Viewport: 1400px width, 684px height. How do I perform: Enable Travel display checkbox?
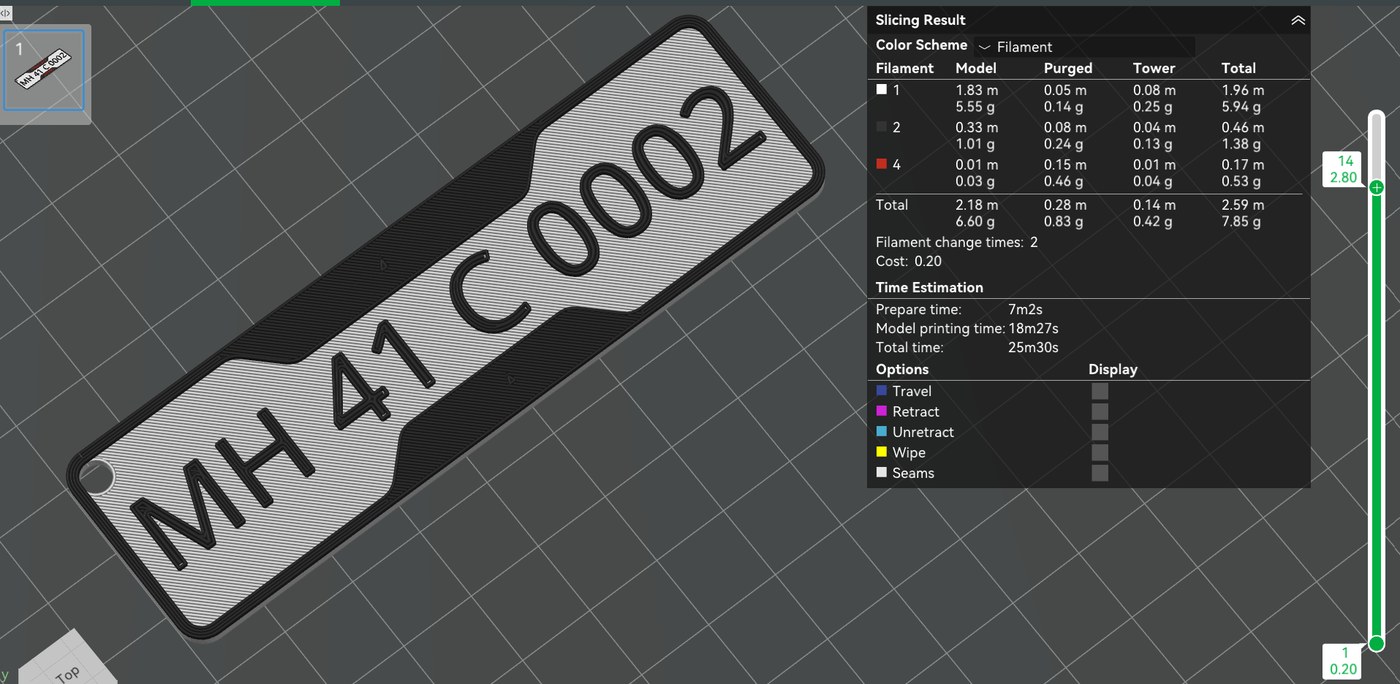1100,391
